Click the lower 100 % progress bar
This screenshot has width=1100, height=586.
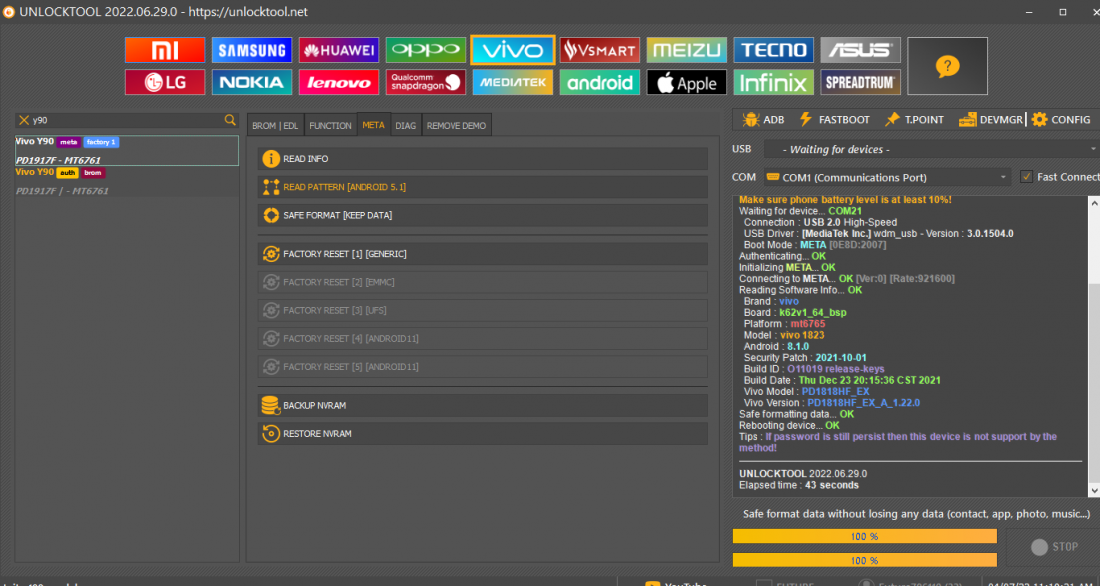(864, 560)
